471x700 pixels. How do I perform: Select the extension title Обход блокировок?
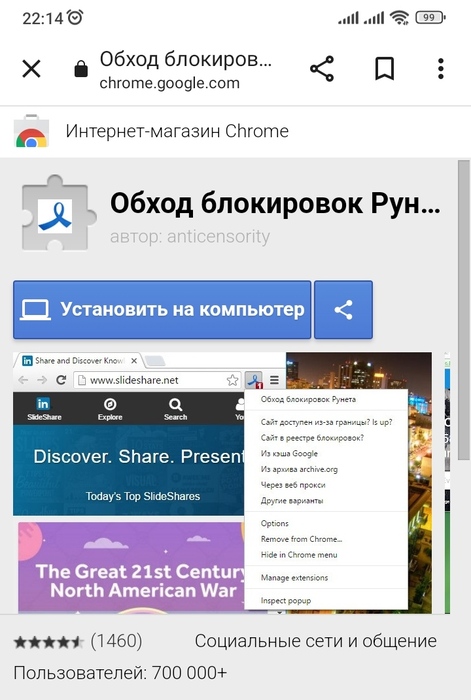click(275, 204)
